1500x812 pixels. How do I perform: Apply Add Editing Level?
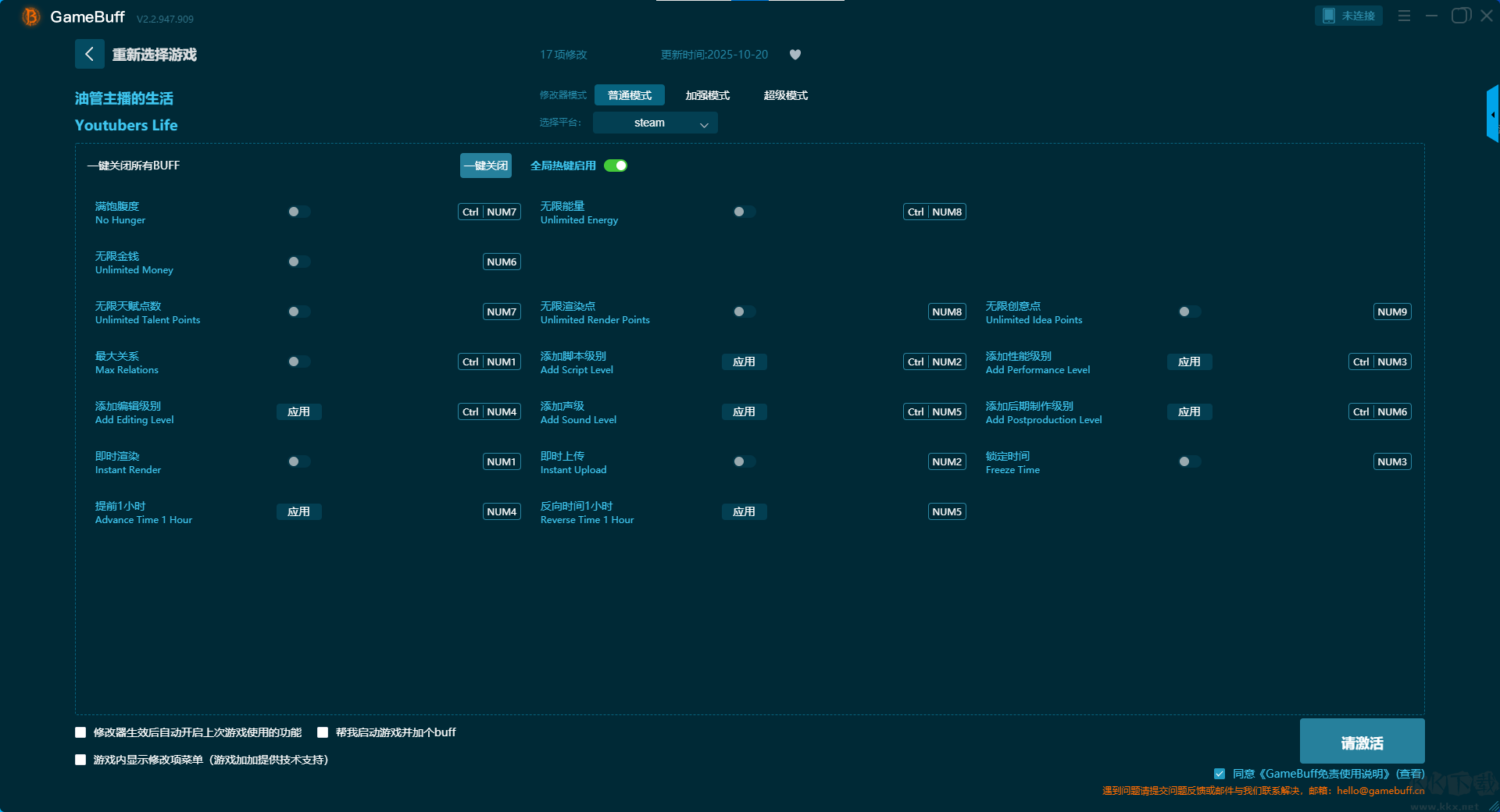pos(298,411)
